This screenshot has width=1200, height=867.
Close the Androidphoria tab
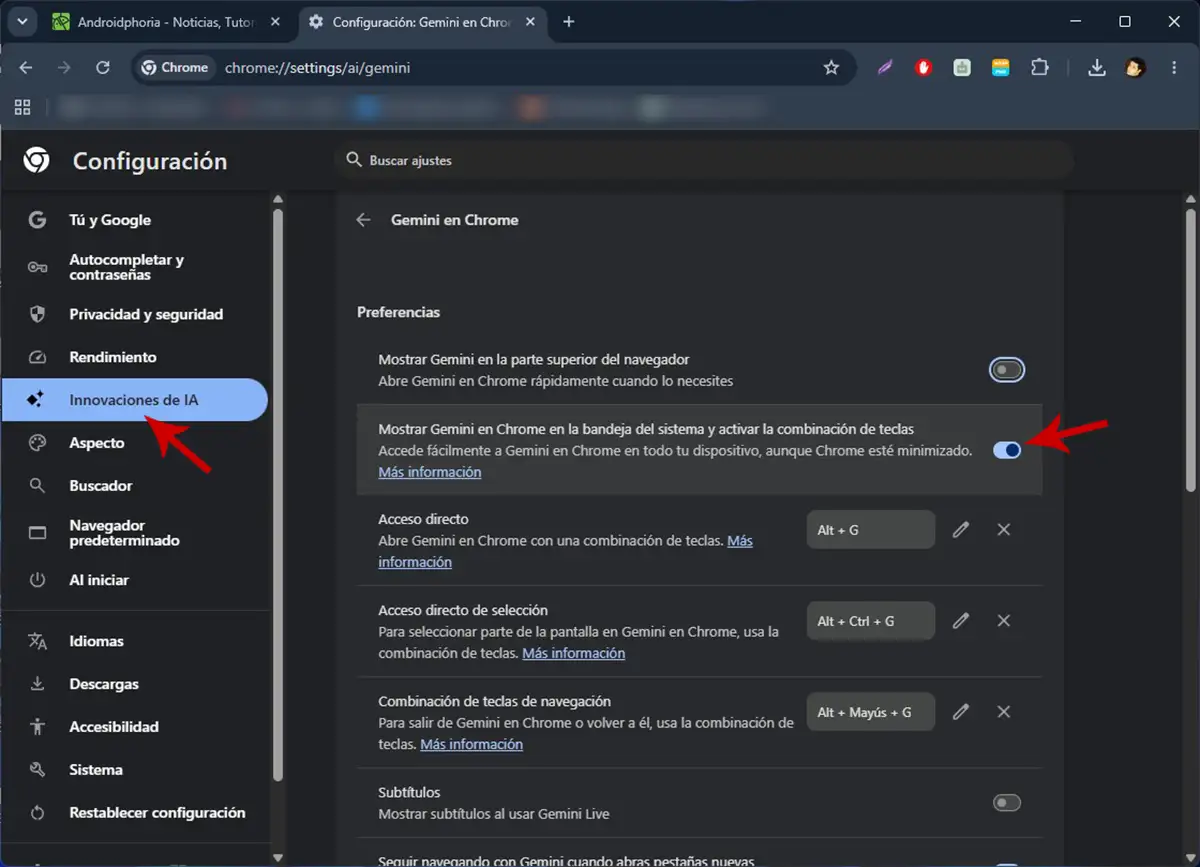pyautogui.click(x=276, y=22)
